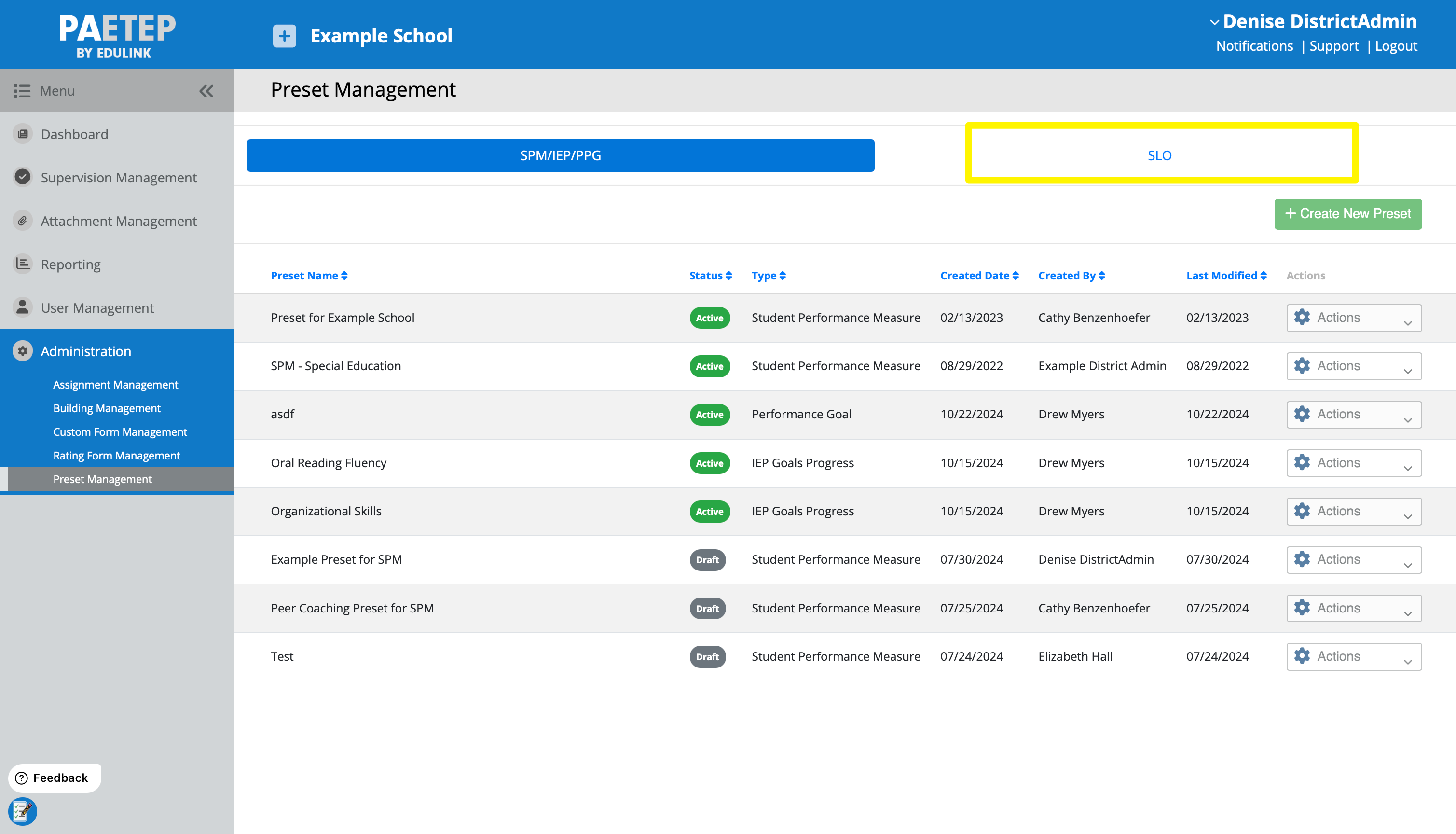Open the Logout link
1456x834 pixels.
coord(1395,46)
